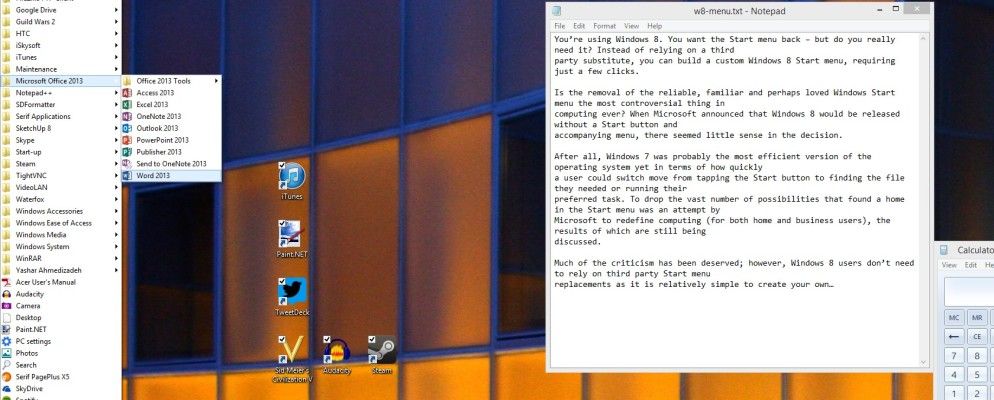
Task: Choose Send to OneNote 2013
Action: click(171, 164)
